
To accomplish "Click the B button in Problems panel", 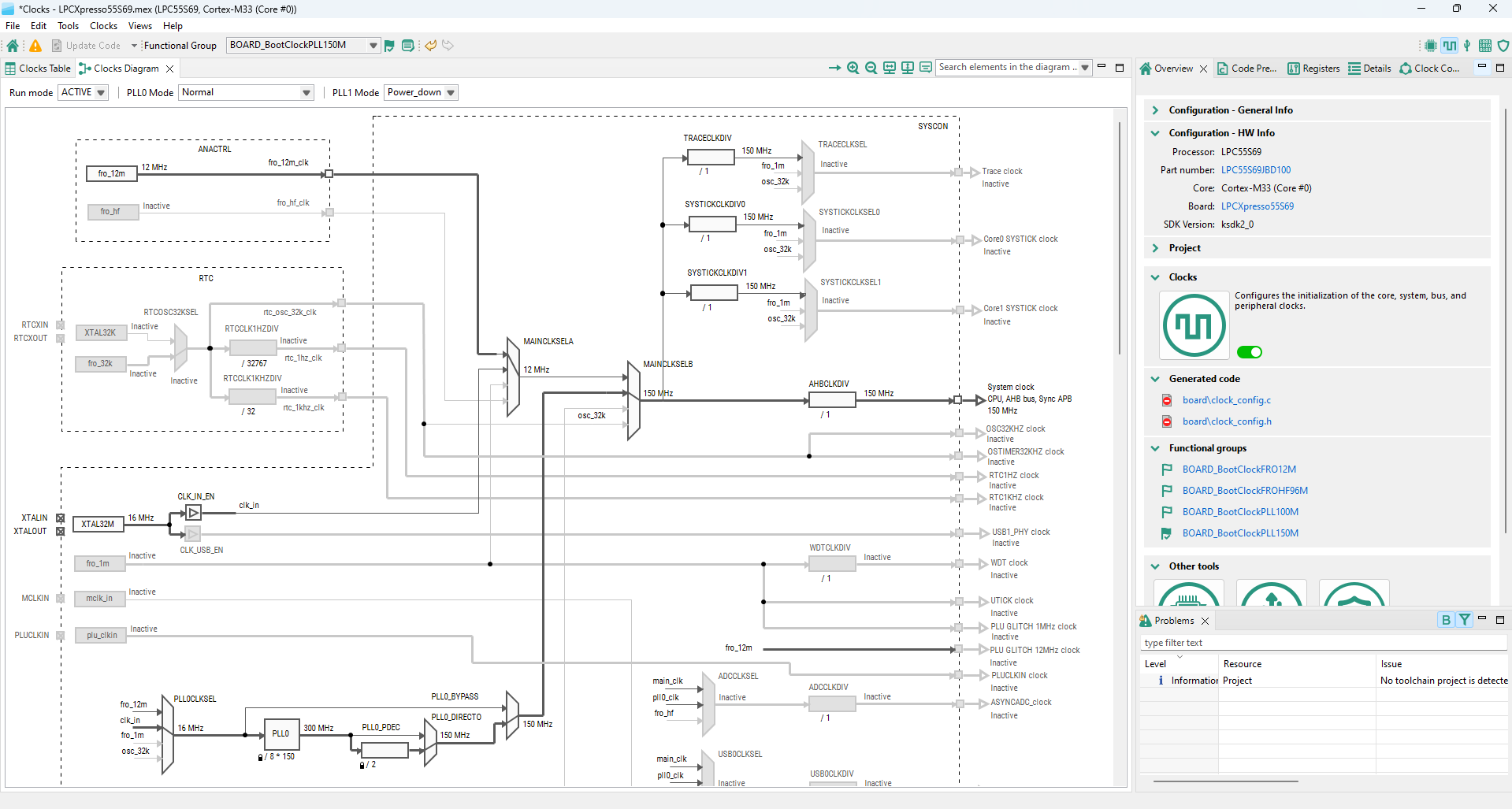I will coord(1446,620).
